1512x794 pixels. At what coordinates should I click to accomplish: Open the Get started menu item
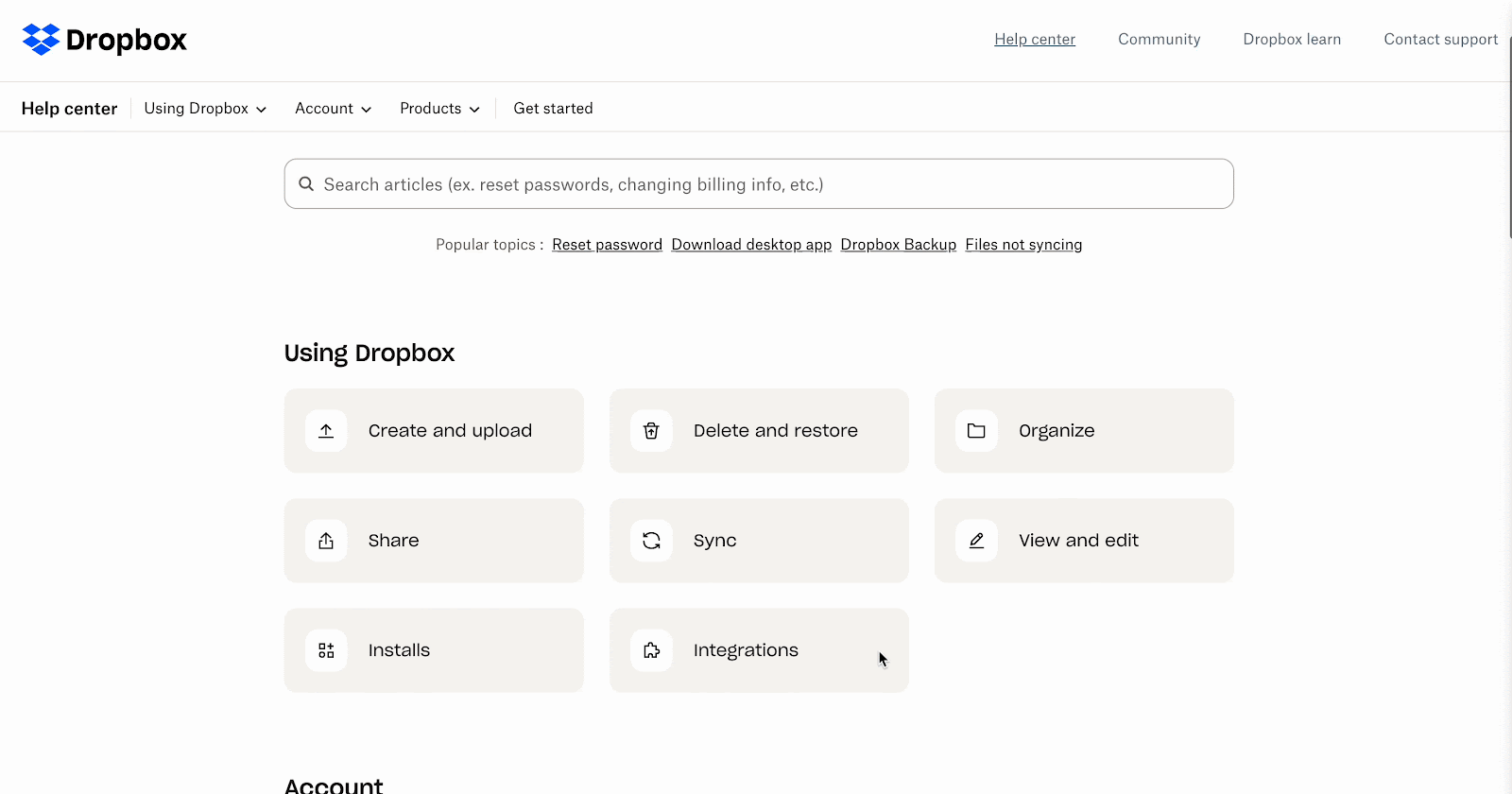pyautogui.click(x=553, y=109)
